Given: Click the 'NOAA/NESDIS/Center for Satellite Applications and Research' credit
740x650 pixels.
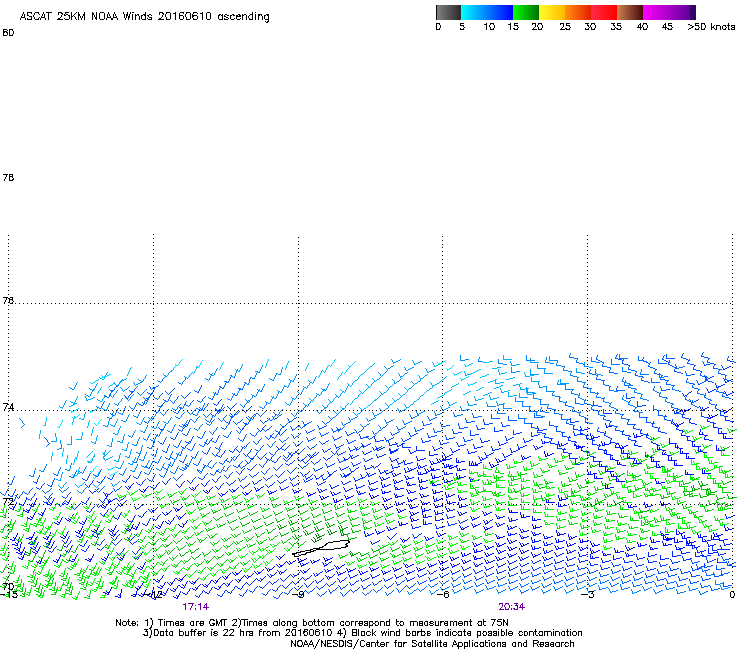Looking at the screenshot, I should pyautogui.click(x=432, y=644).
